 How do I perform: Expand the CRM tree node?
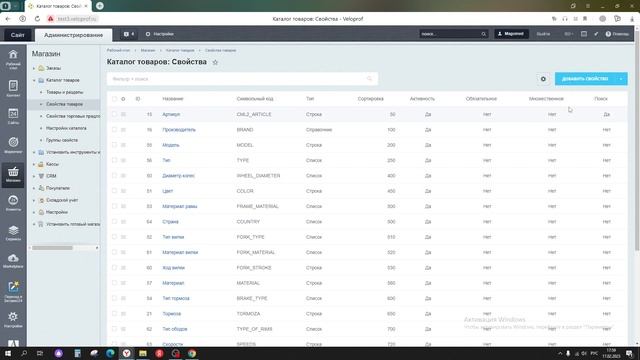click(x=34, y=176)
